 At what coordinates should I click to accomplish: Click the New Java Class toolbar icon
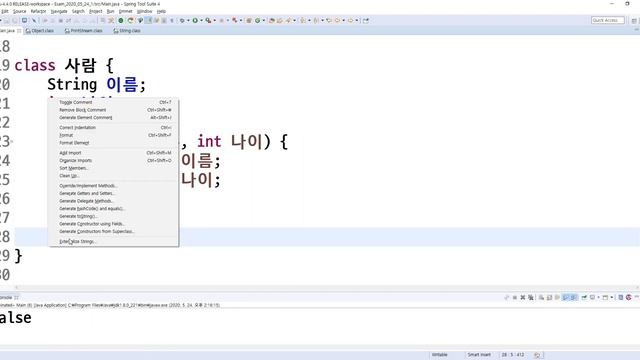pyautogui.click(x=258, y=20)
